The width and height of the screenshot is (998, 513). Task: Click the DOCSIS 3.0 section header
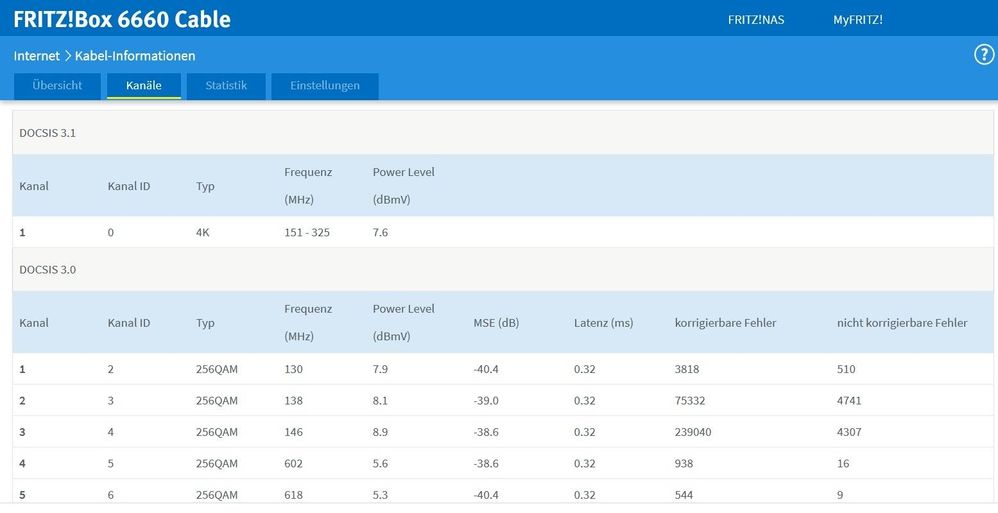(x=48, y=270)
